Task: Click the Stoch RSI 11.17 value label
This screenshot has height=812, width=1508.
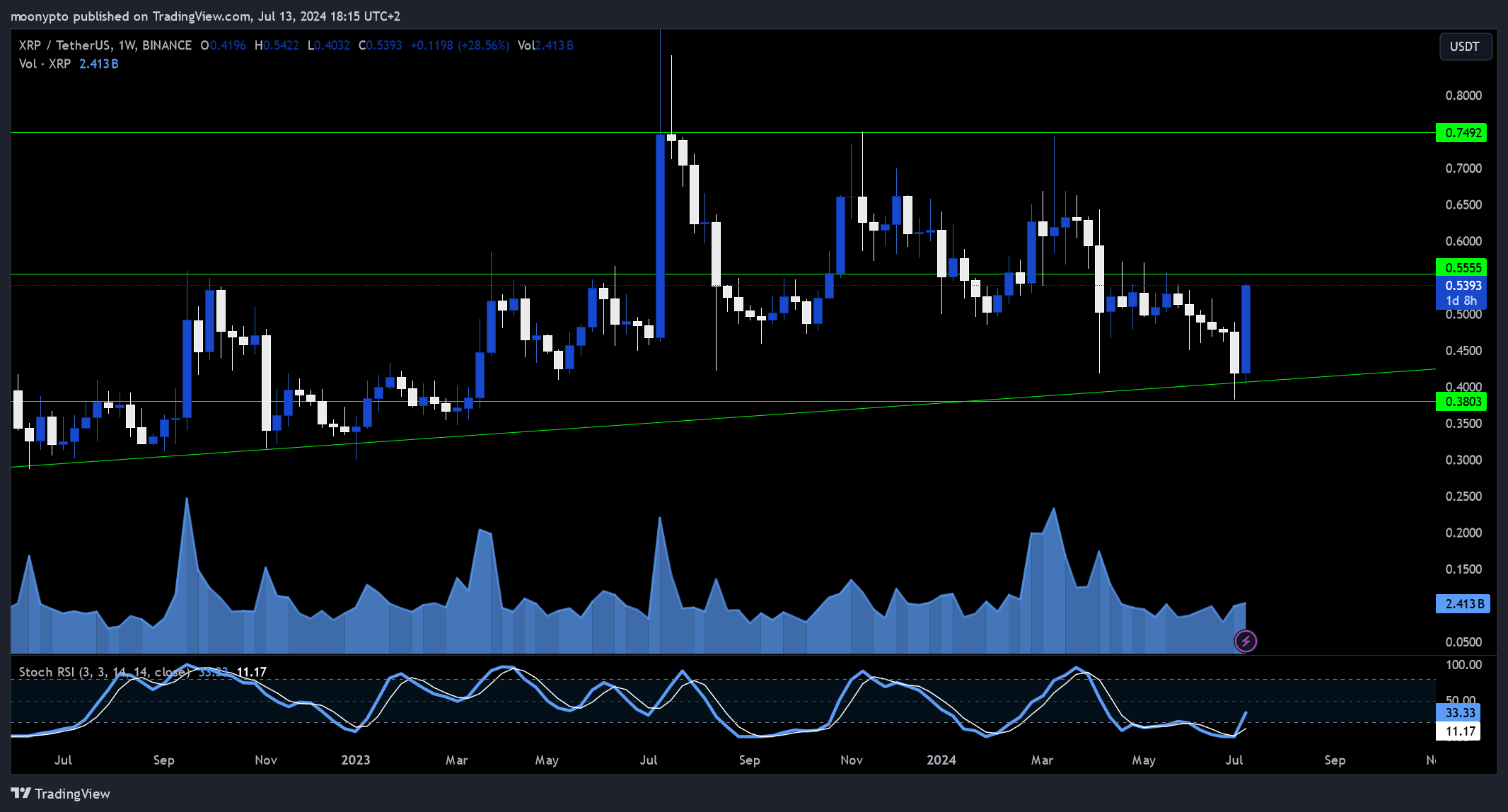Action: [x=1458, y=731]
